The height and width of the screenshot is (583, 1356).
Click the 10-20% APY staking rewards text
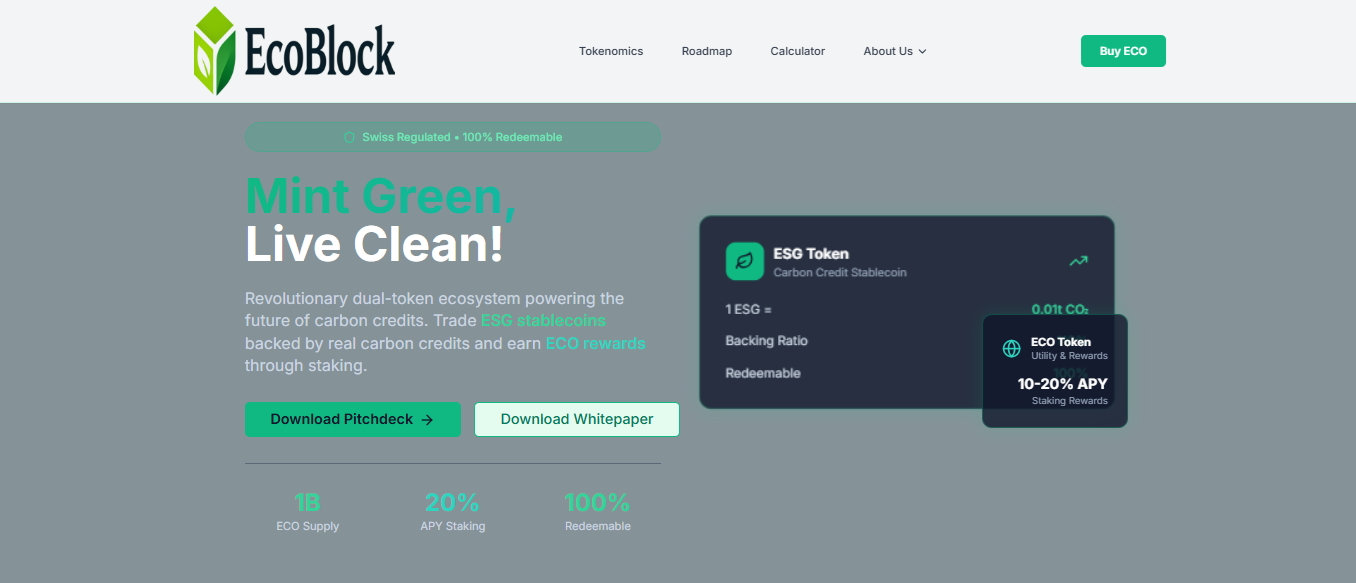(1062, 384)
